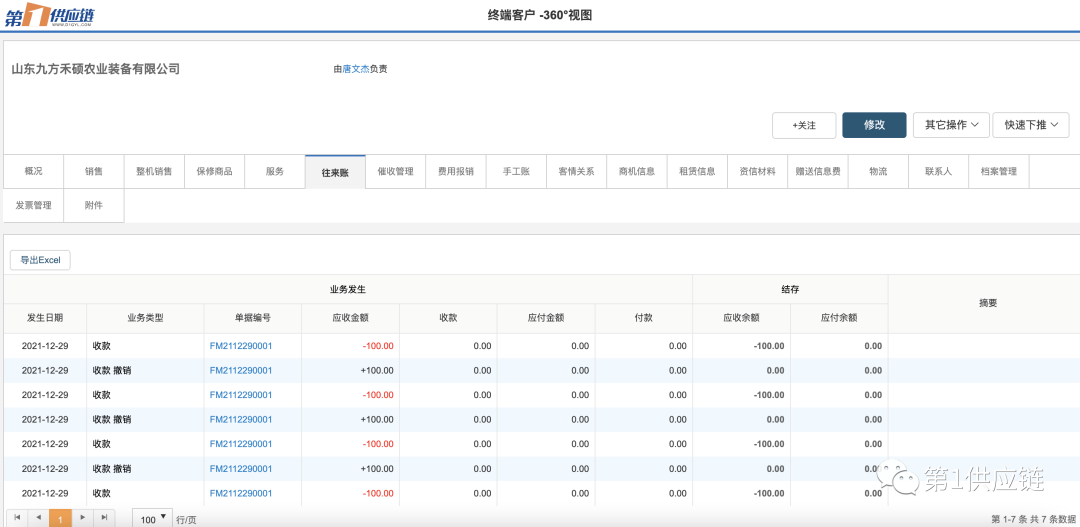Expand the 快速下推 dropdown
1080x527 pixels.
[1031, 125]
